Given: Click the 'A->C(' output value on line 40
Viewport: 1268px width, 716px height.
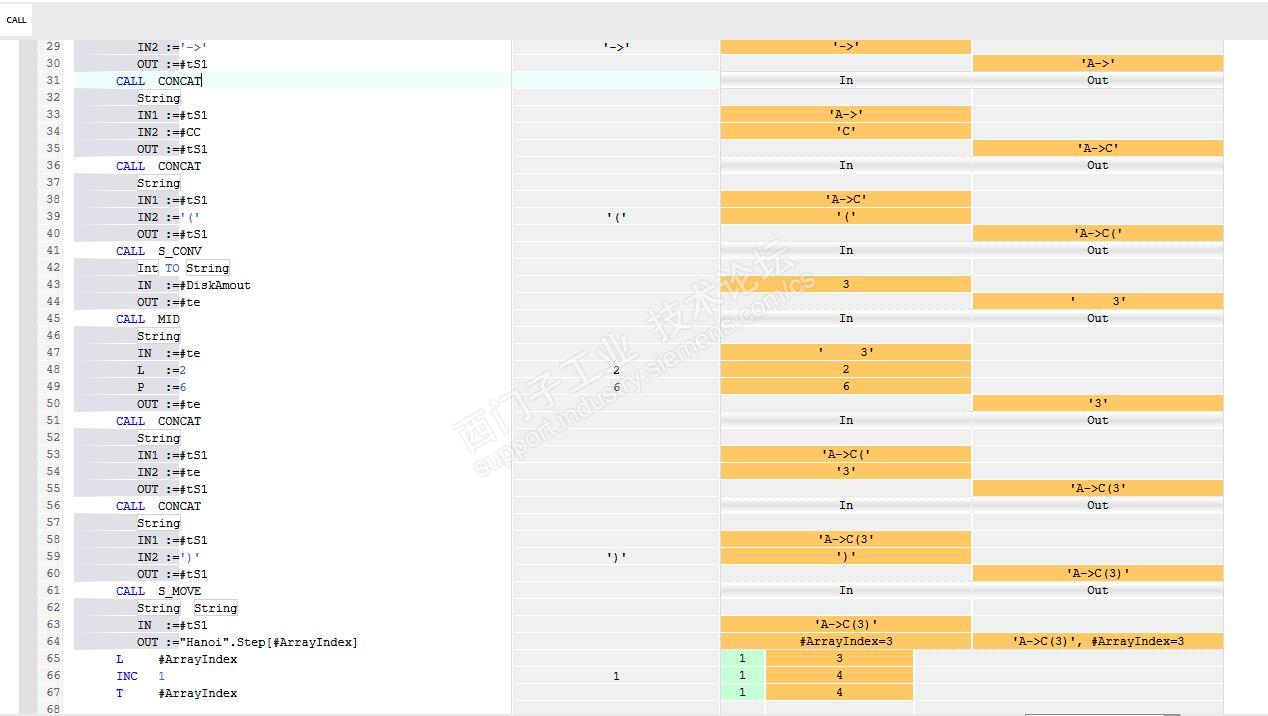Looking at the screenshot, I should tap(1098, 233).
